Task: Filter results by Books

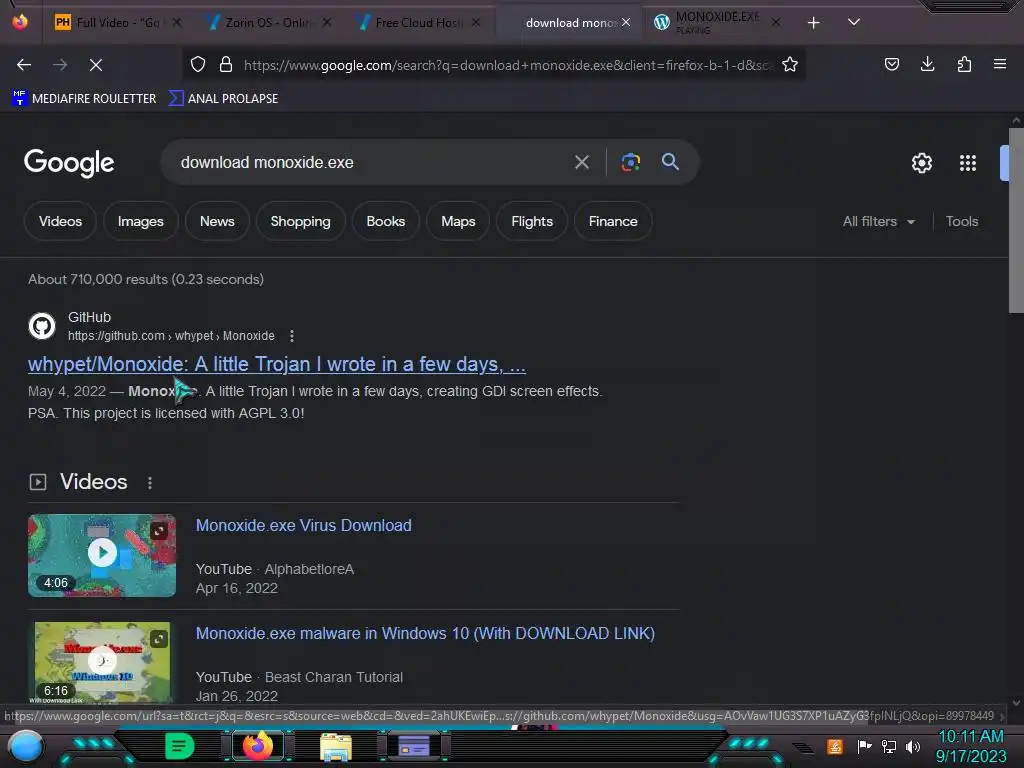Action: click(x=385, y=221)
